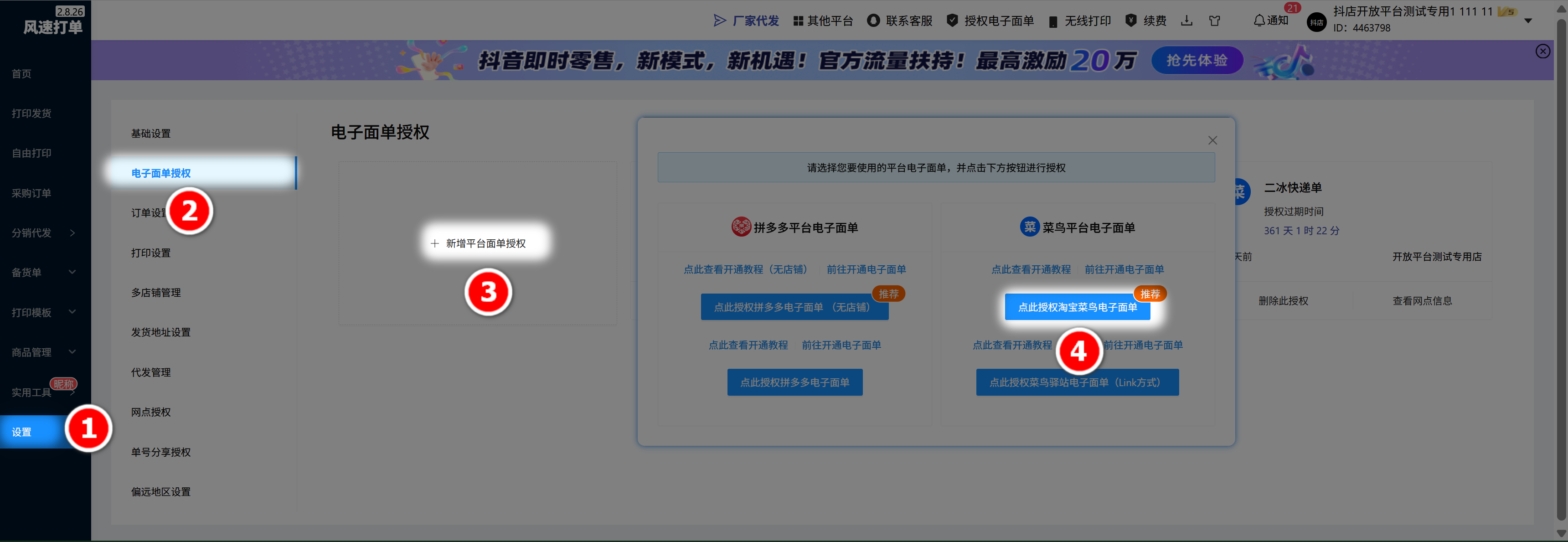
Task: Click 二冰快递单 card title
Action: point(1293,187)
